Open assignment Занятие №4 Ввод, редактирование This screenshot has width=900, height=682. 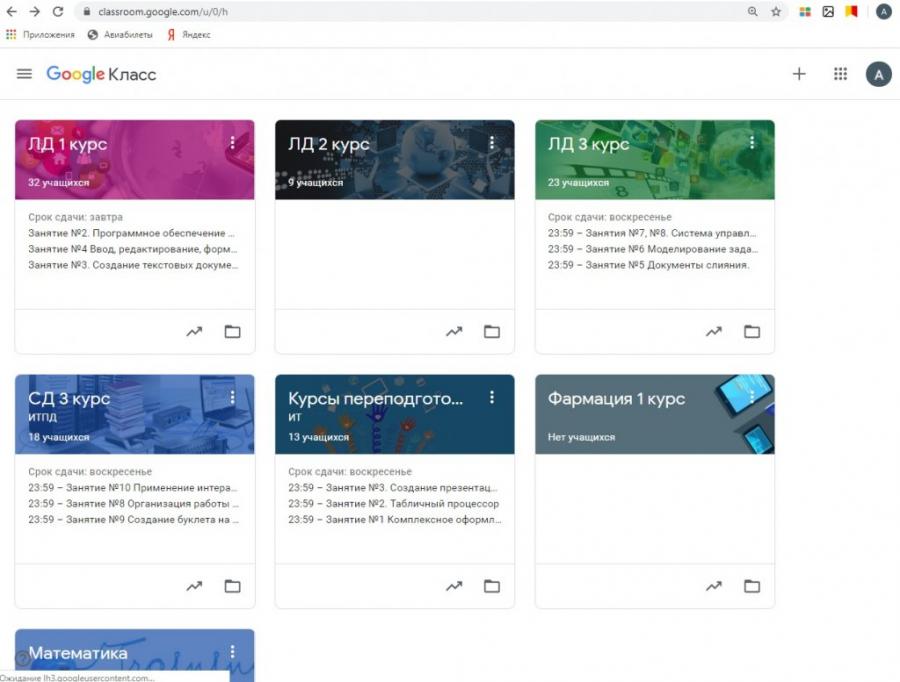(x=133, y=249)
